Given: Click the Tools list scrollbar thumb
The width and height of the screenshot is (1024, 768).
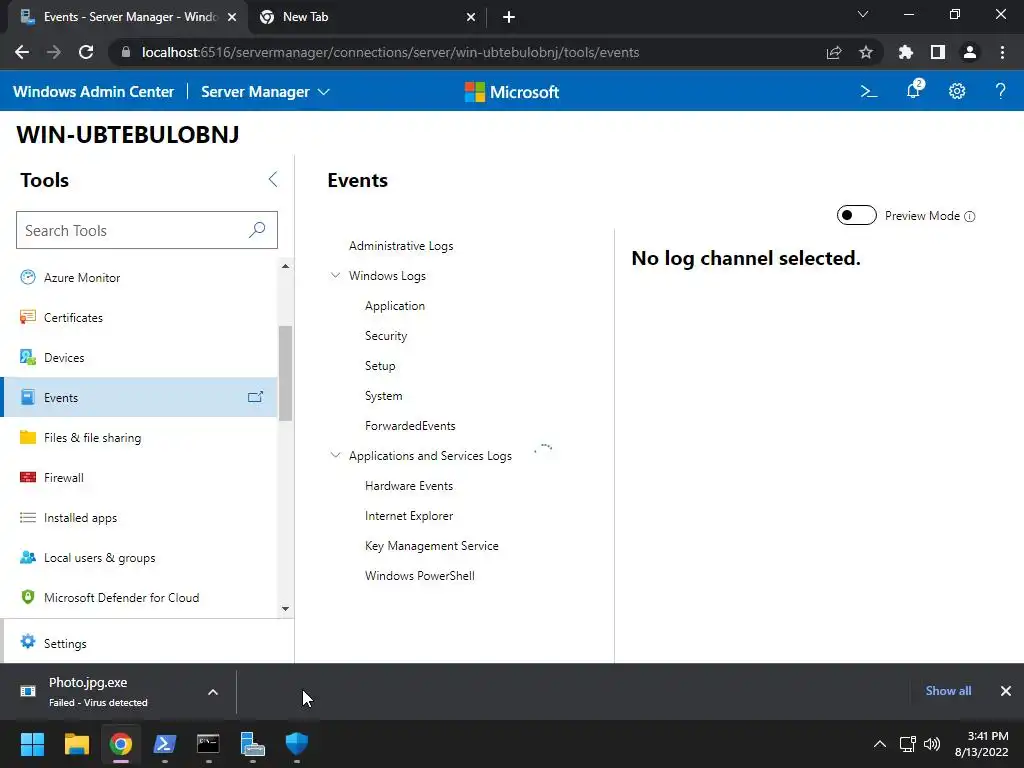Looking at the screenshot, I should pos(285,373).
